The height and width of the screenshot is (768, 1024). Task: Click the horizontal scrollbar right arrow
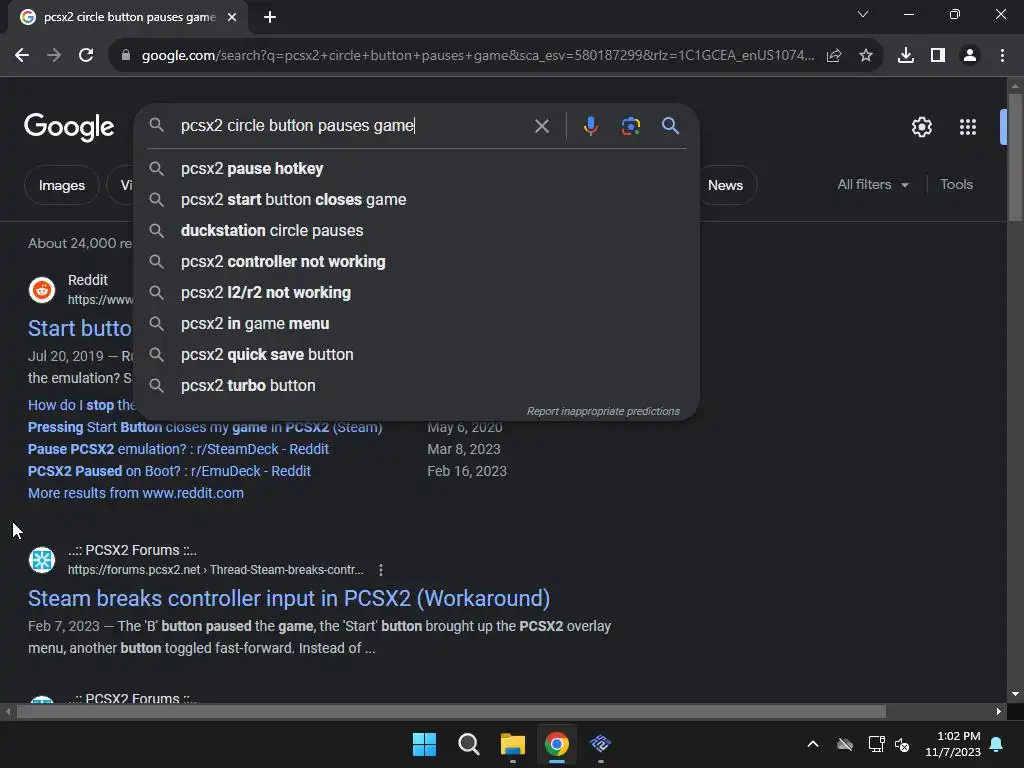999,712
